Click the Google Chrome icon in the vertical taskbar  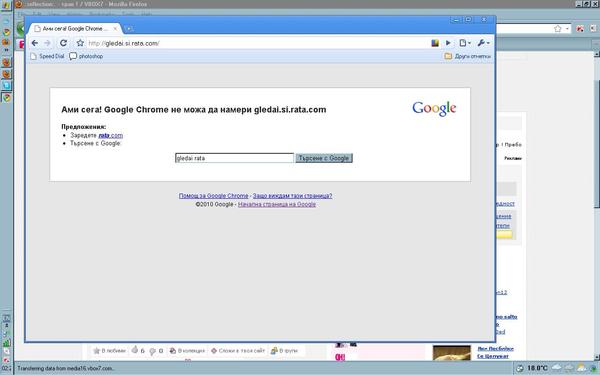6,97
